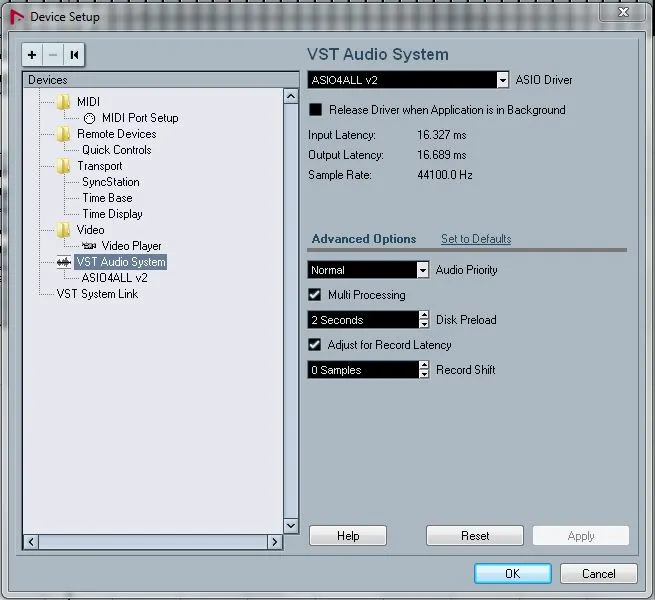The height and width of the screenshot is (600, 655).
Task: Increase Record Shift with up arrow
Action: (424, 366)
